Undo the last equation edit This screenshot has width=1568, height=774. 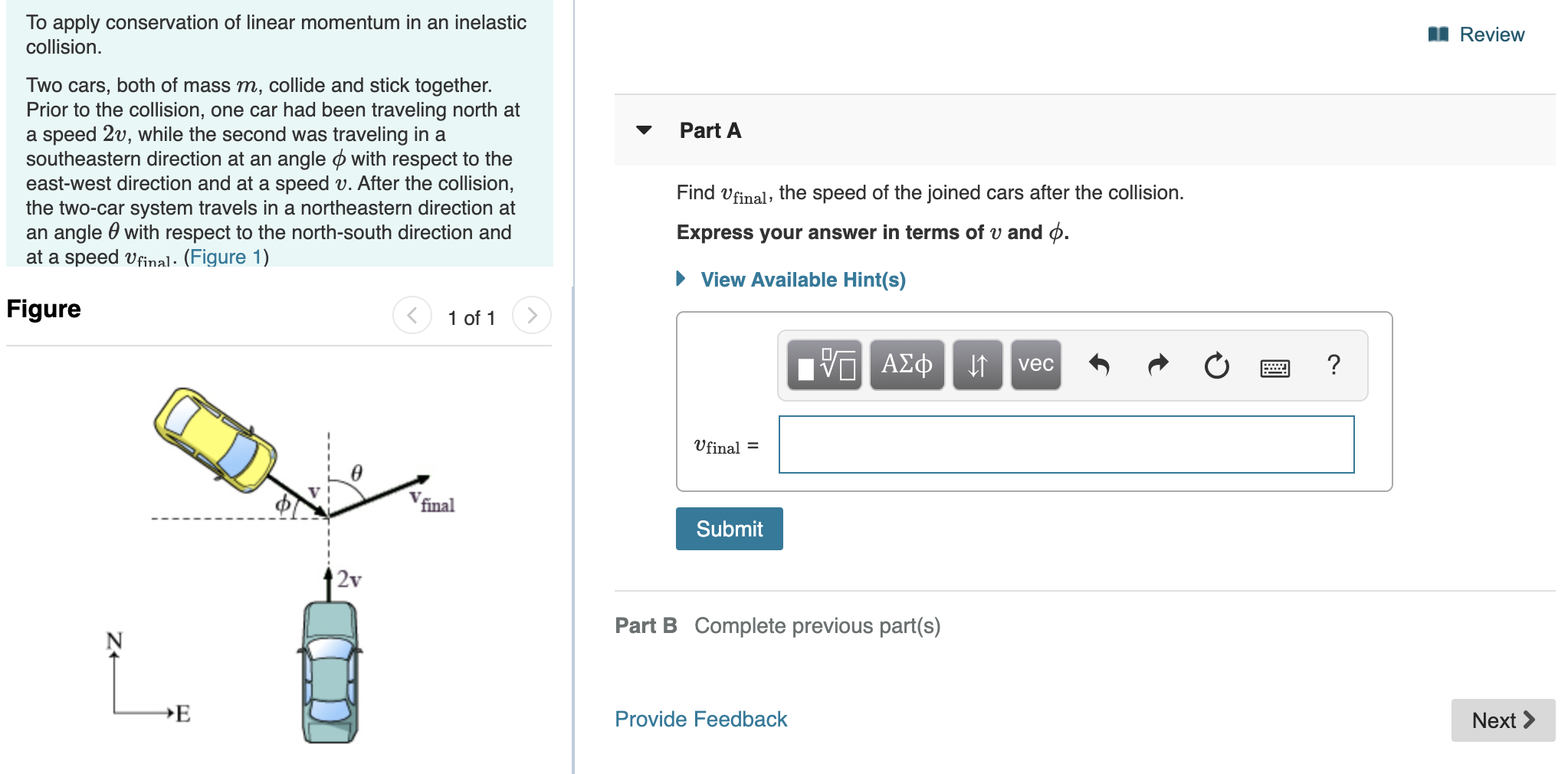coord(1101,366)
